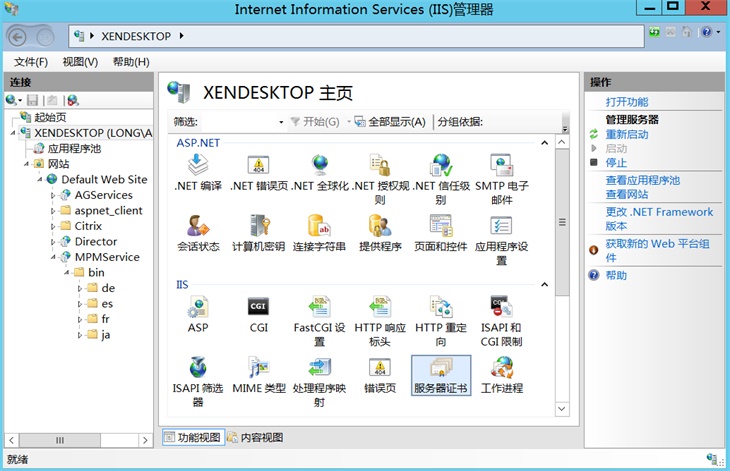730x471 pixels.
Task: Open the 处理程序映射 feature
Action: tap(319, 382)
